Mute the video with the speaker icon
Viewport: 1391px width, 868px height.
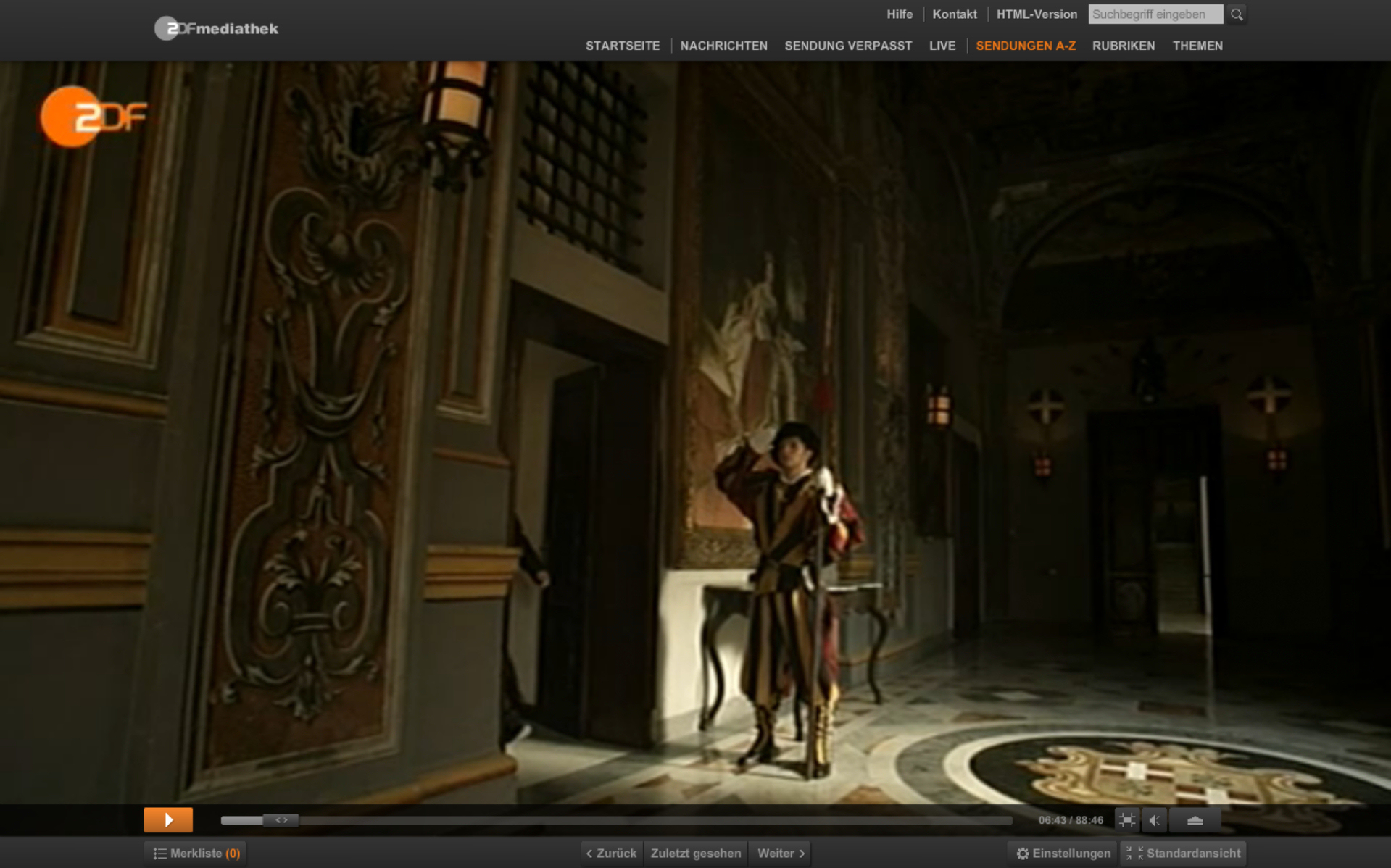1155,820
